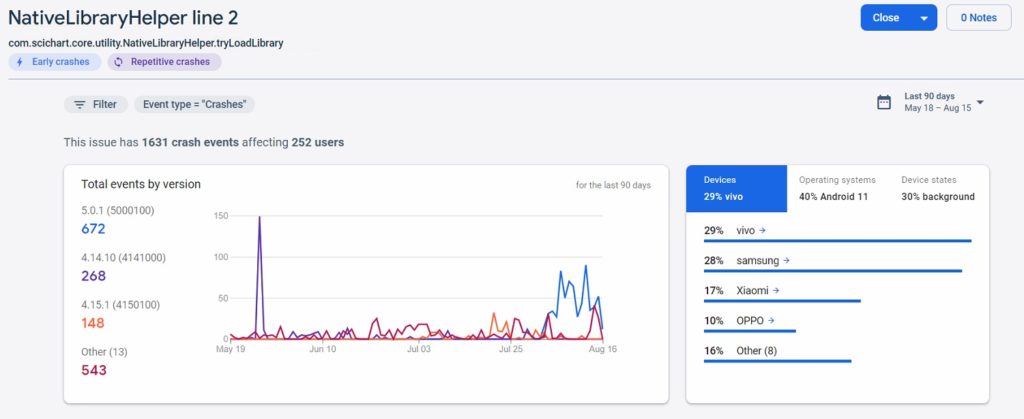This screenshot has height=419, width=1024.
Task: Click the purple spike peak on chart
Action: [260, 217]
